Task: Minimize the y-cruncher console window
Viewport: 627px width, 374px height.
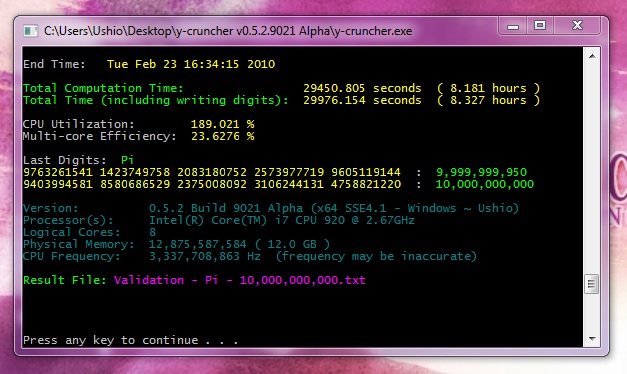Action: pos(513,26)
